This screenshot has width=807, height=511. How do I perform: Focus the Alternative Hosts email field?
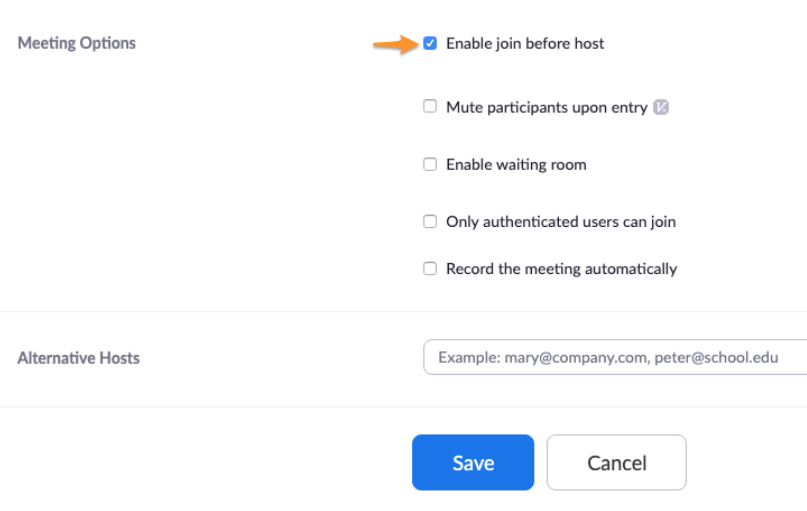click(x=615, y=357)
